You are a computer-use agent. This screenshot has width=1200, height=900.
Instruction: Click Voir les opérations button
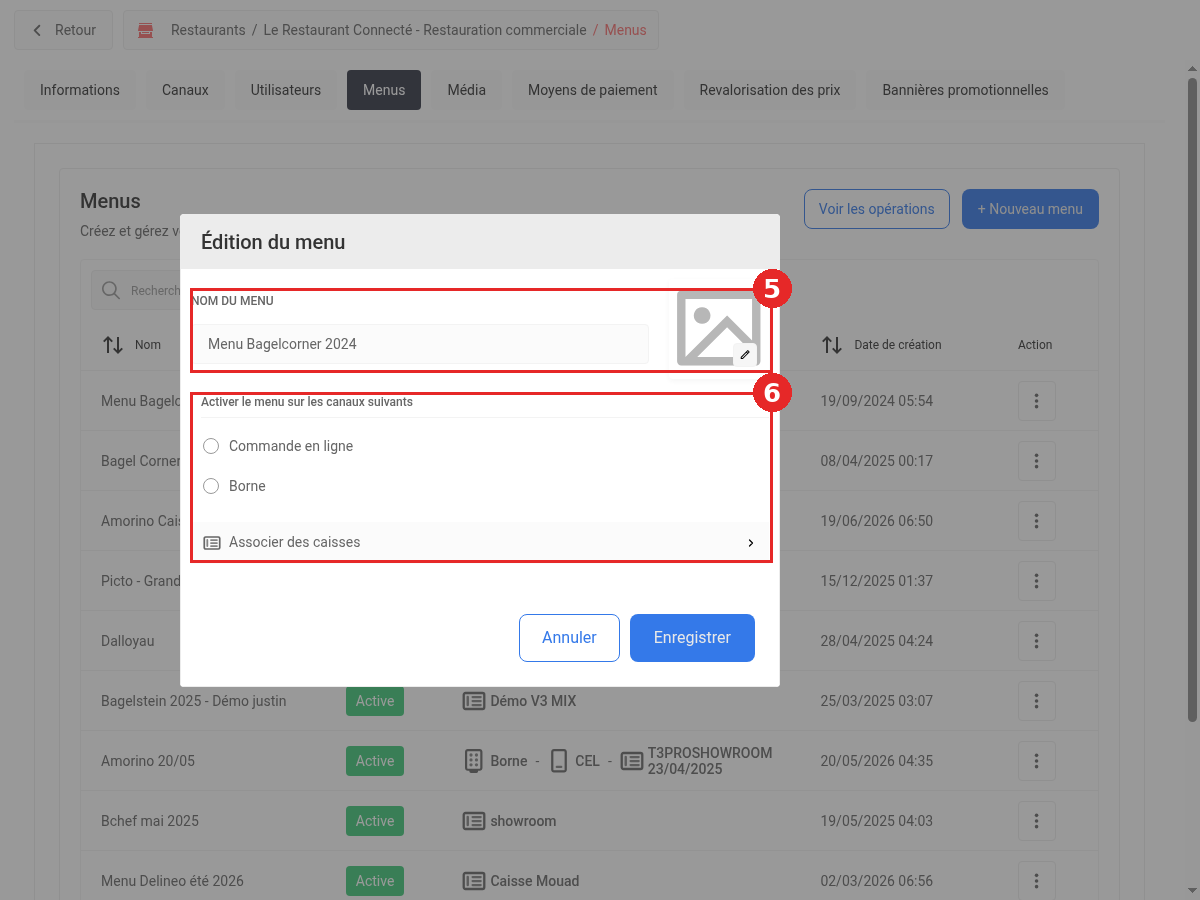pos(876,209)
